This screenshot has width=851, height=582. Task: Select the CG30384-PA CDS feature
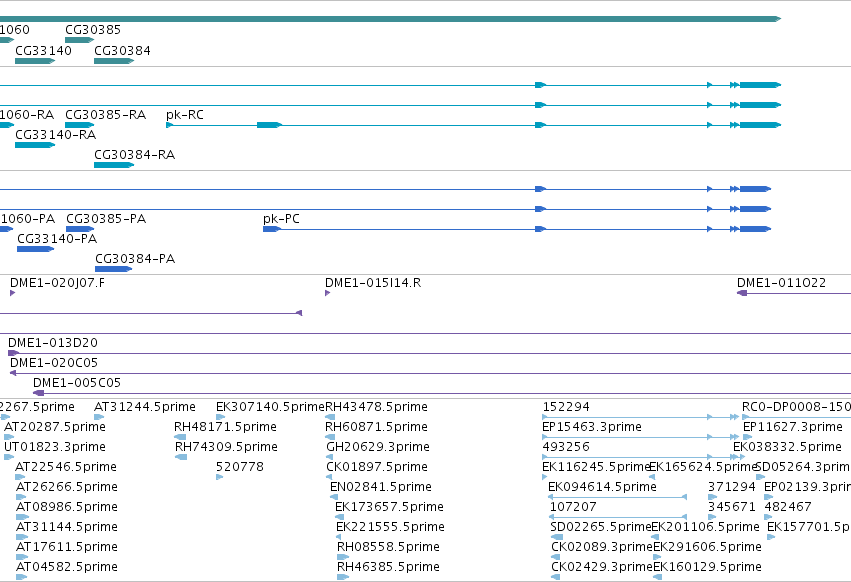(113, 269)
